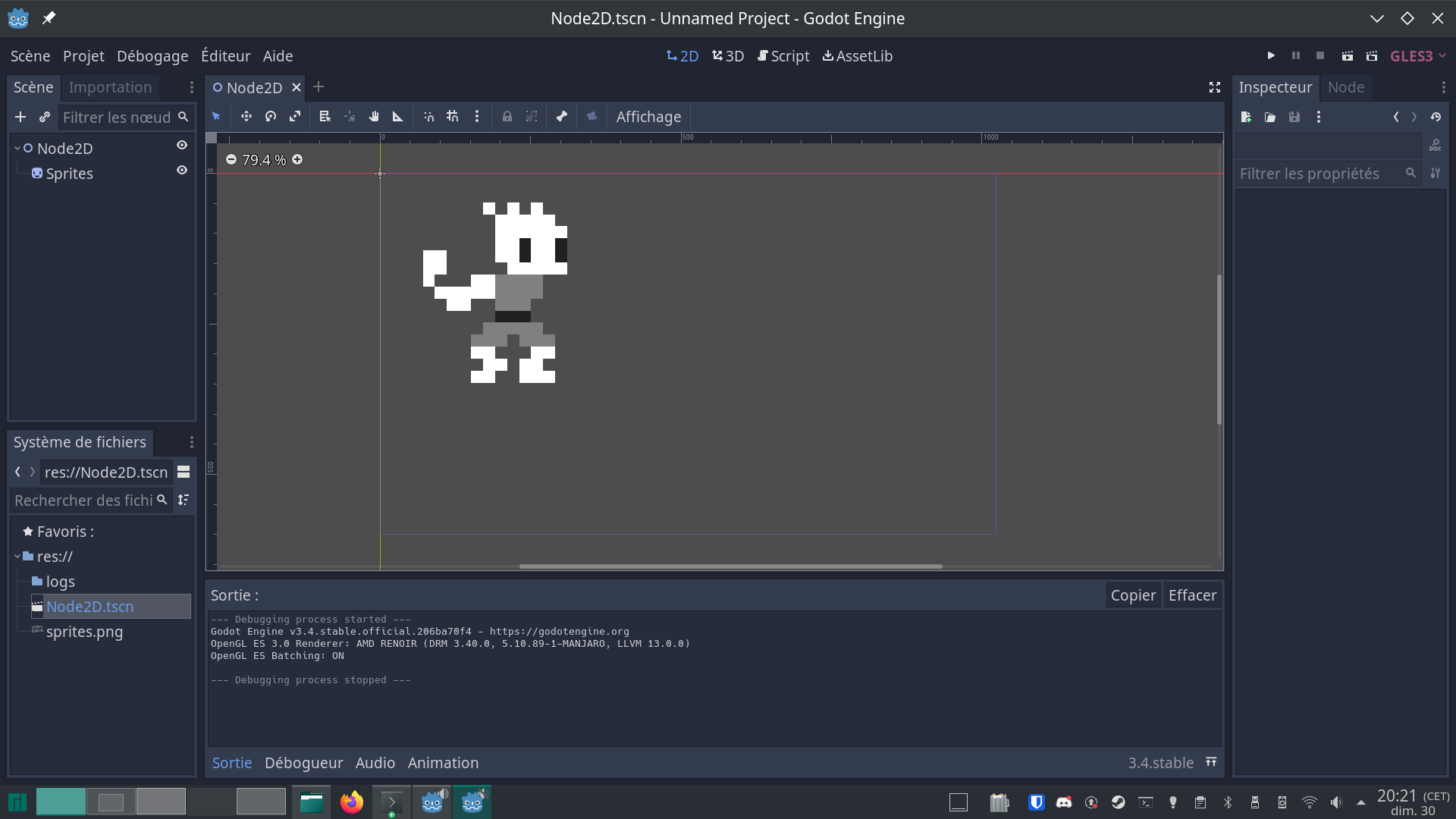Lock the selected object in the canvas

point(507,117)
